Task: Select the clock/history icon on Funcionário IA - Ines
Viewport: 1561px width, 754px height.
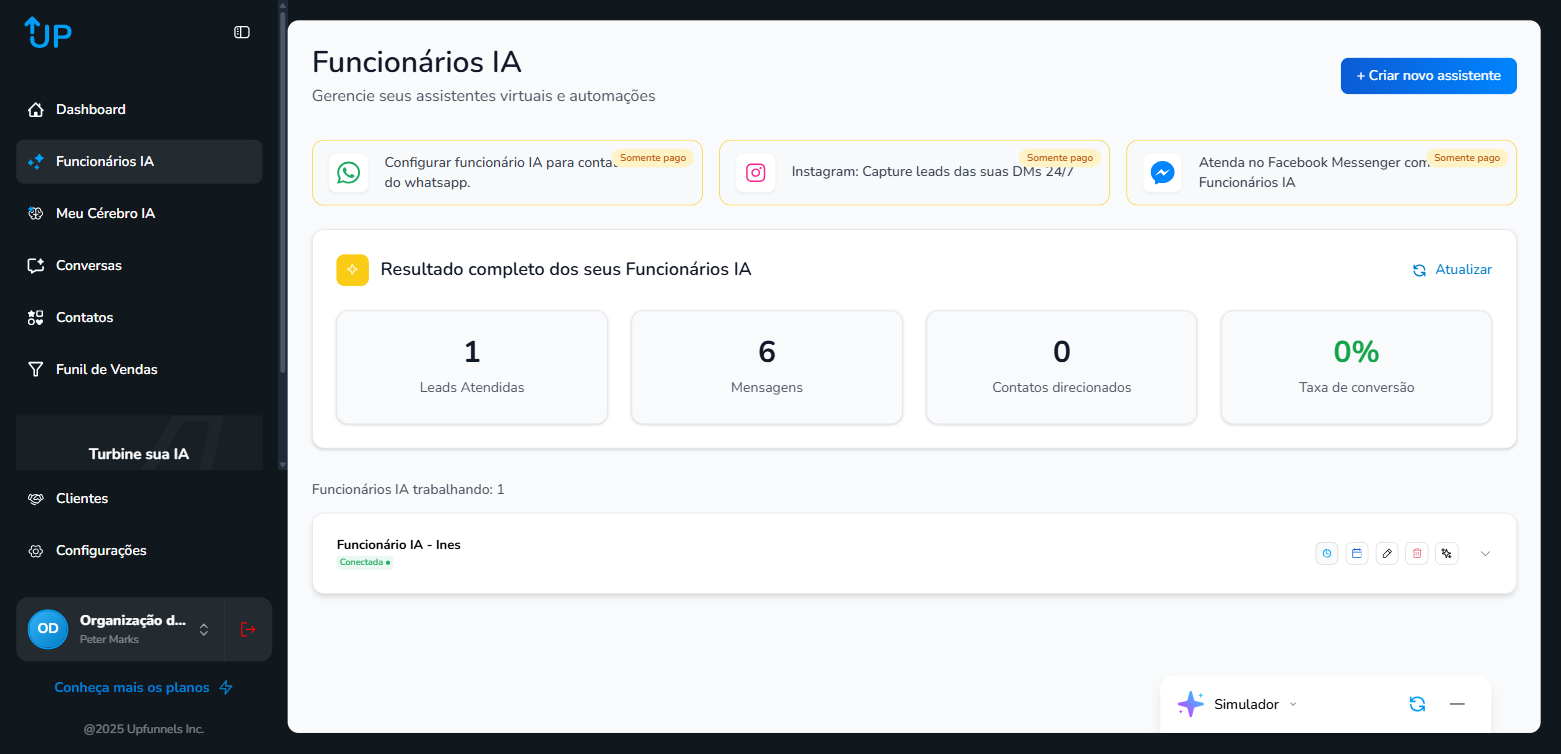Action: [1326, 553]
